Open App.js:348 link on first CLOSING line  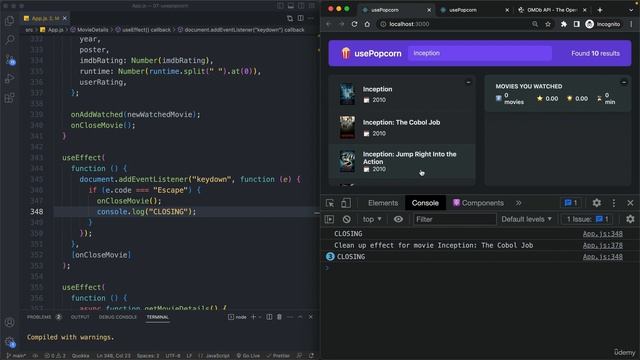[x=602, y=233]
